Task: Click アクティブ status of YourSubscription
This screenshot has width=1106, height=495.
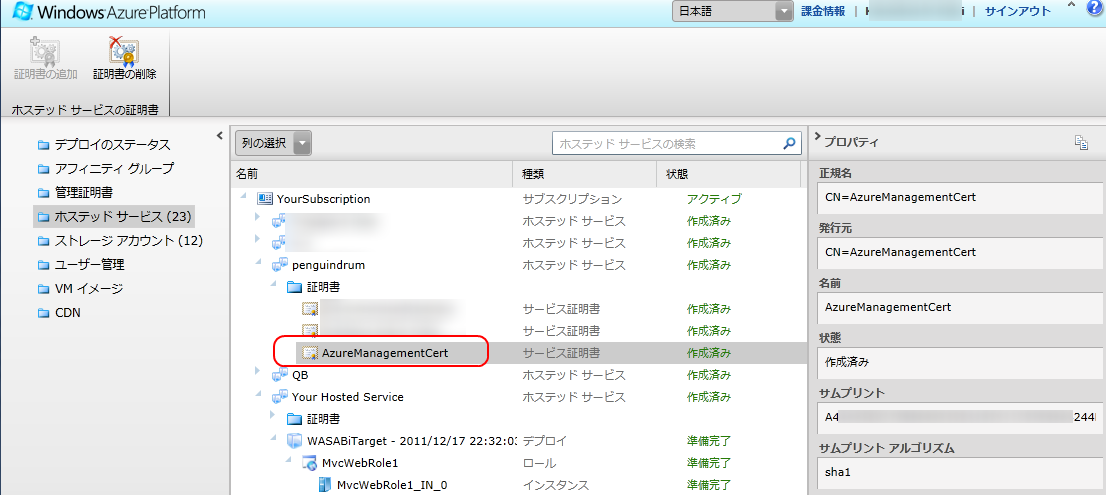Action: point(715,199)
